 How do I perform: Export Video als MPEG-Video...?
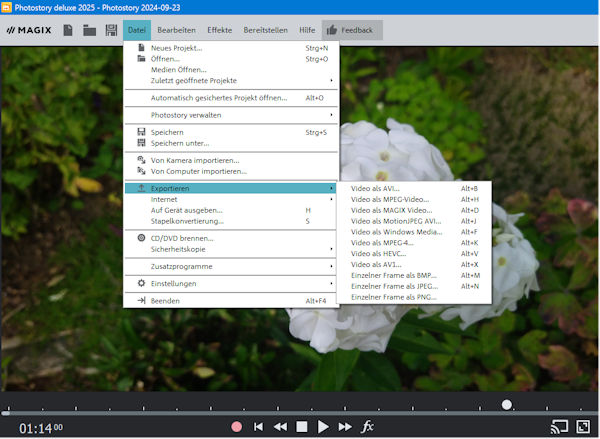[414, 199]
